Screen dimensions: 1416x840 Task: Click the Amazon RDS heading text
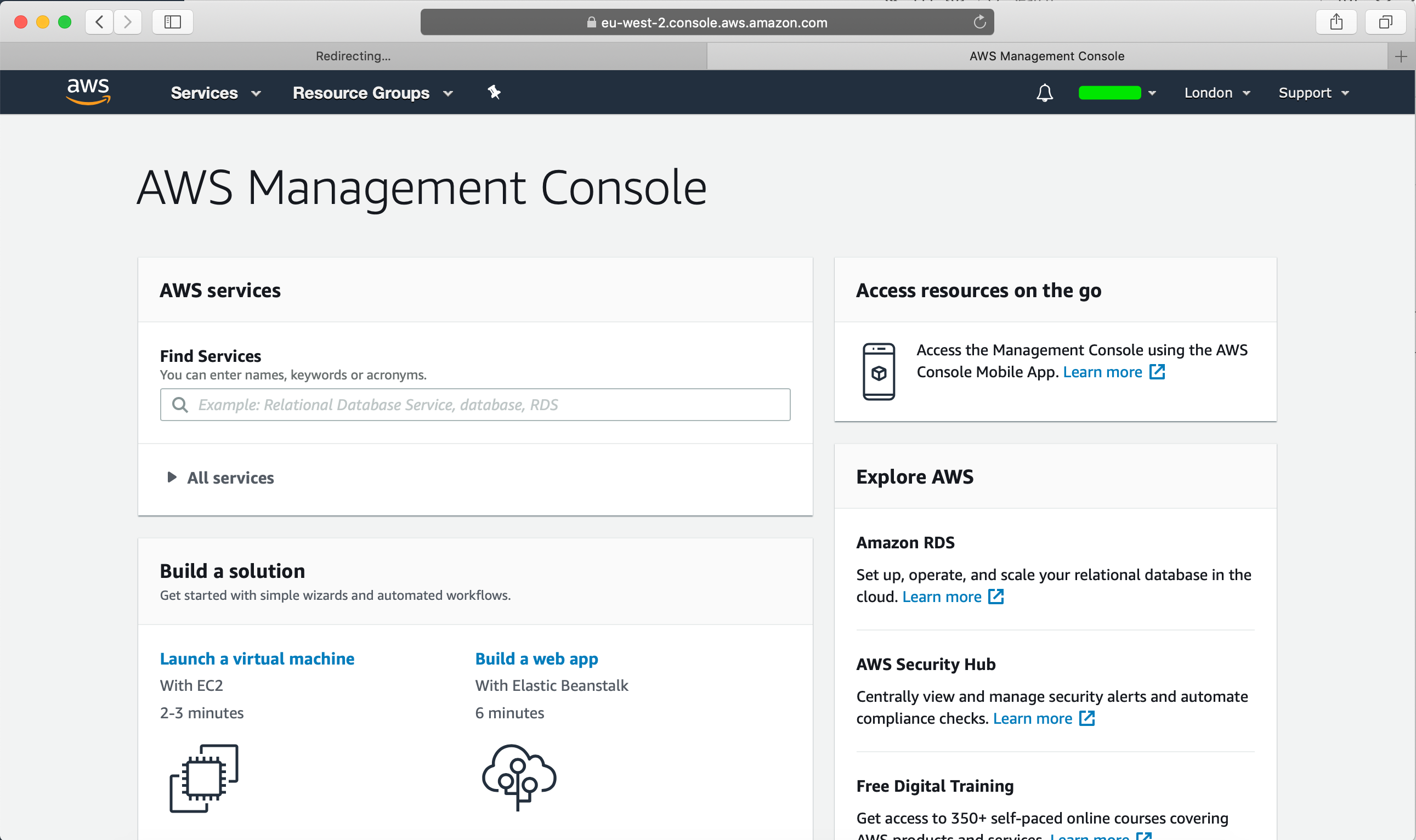[905, 542]
